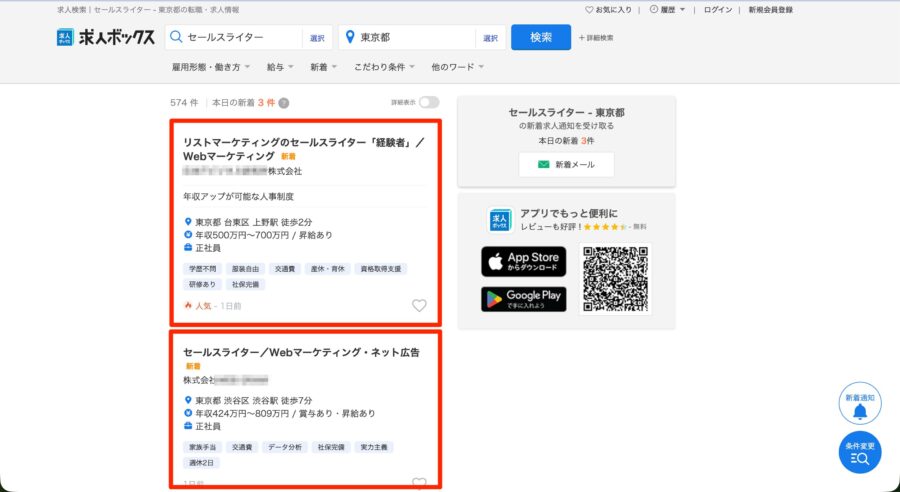The width and height of the screenshot is (900, 492).
Task: Click the help question mark next to 本日の新着
Action: click(284, 103)
